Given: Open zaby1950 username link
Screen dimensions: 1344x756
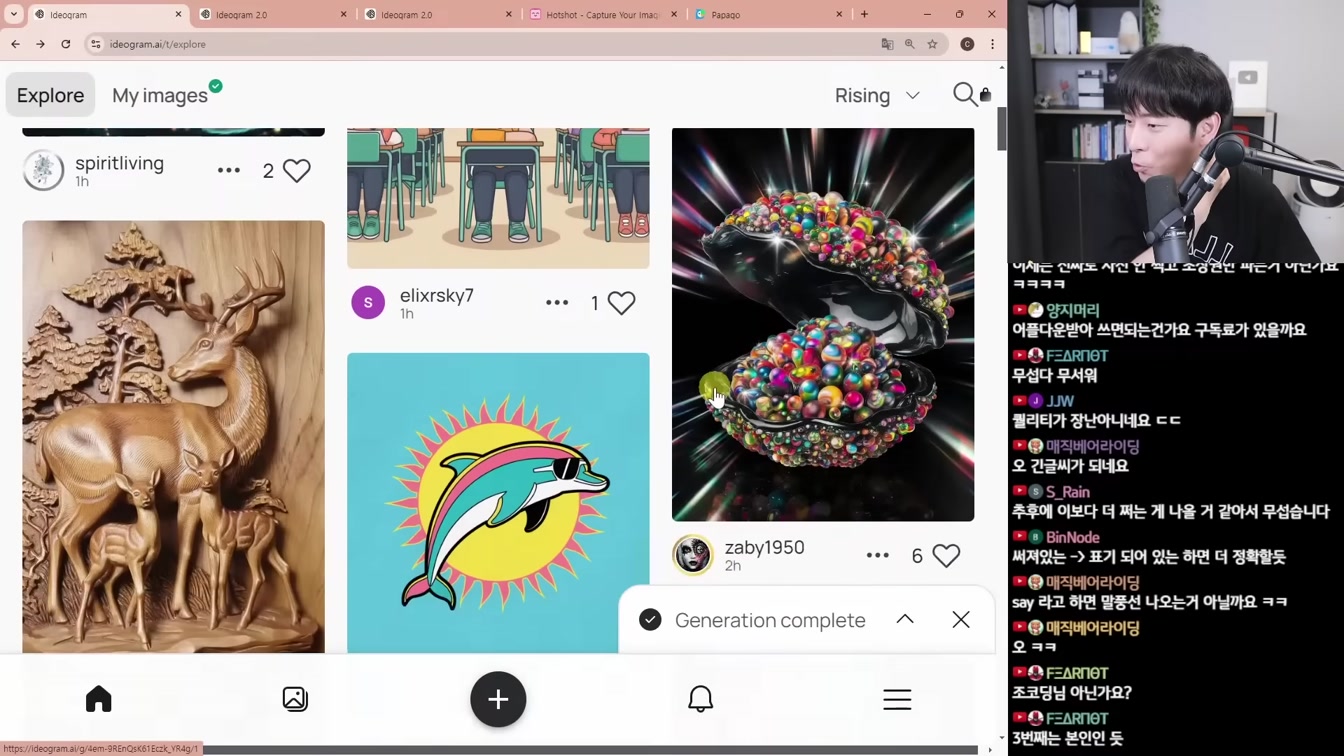Looking at the screenshot, I should (764, 548).
